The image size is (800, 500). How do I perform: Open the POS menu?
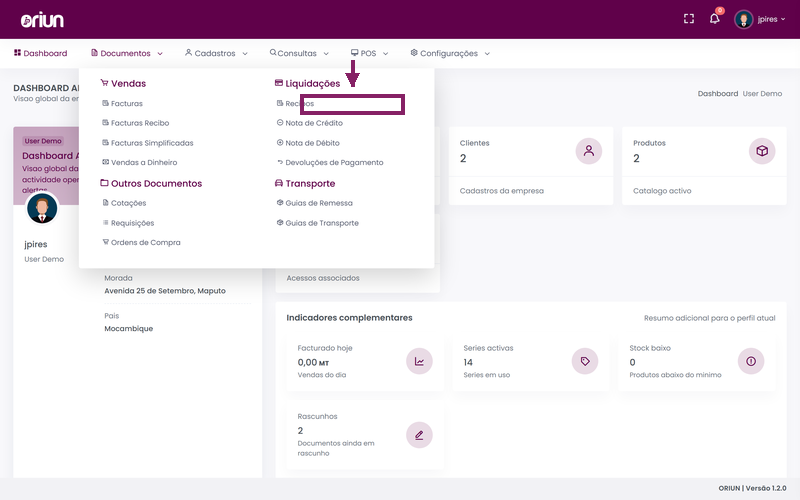point(363,53)
